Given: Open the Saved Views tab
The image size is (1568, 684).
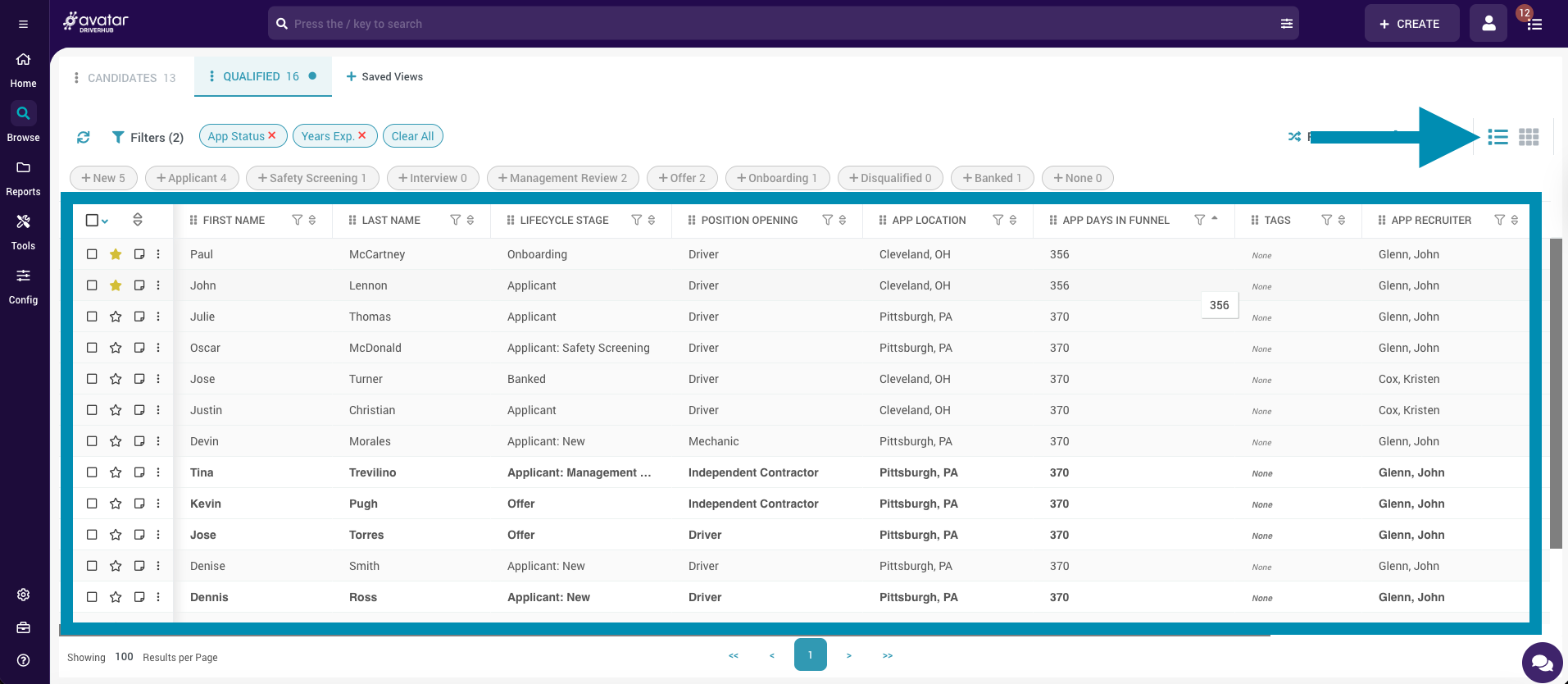Looking at the screenshot, I should [384, 76].
